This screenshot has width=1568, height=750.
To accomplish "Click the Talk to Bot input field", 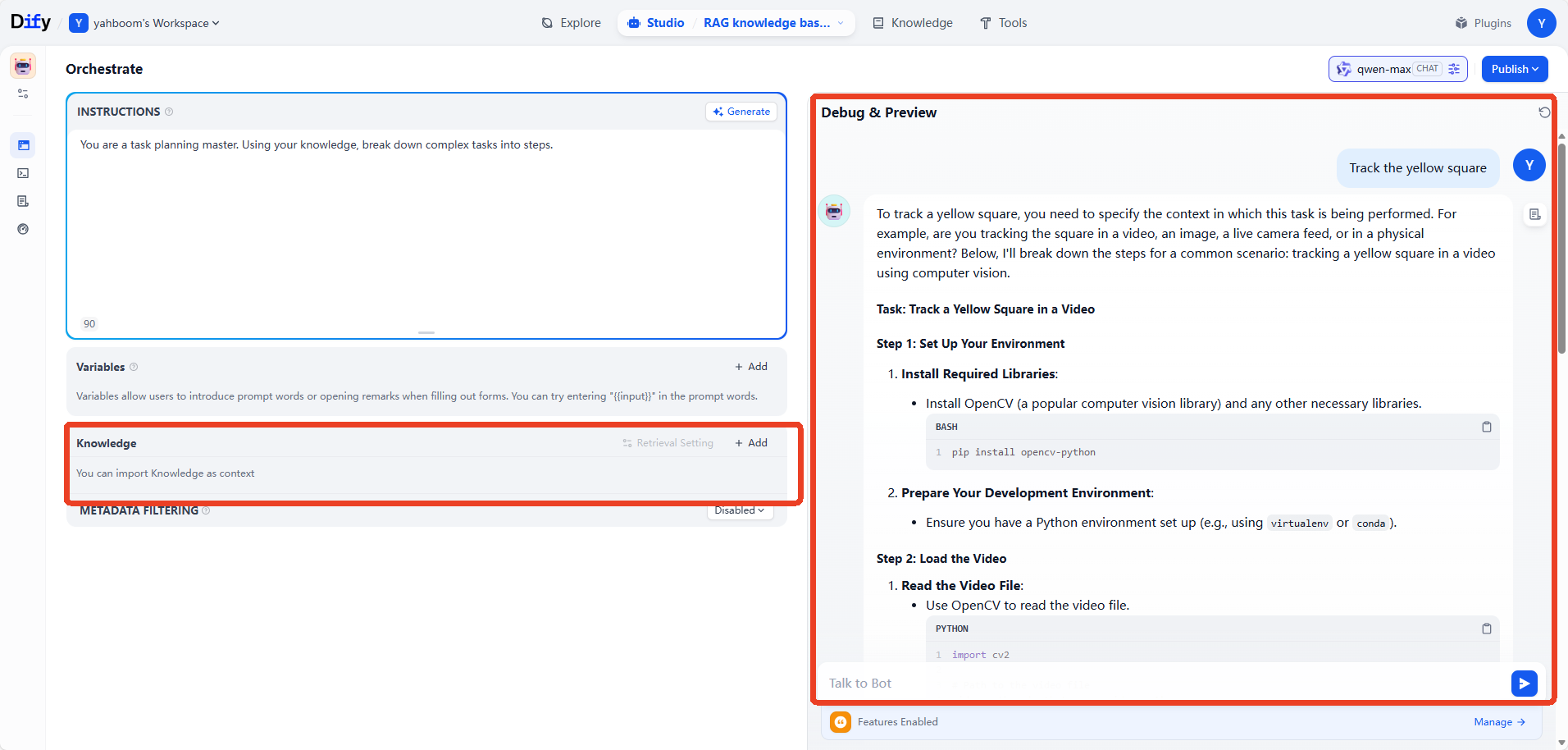I will pyautogui.click(x=1165, y=684).
